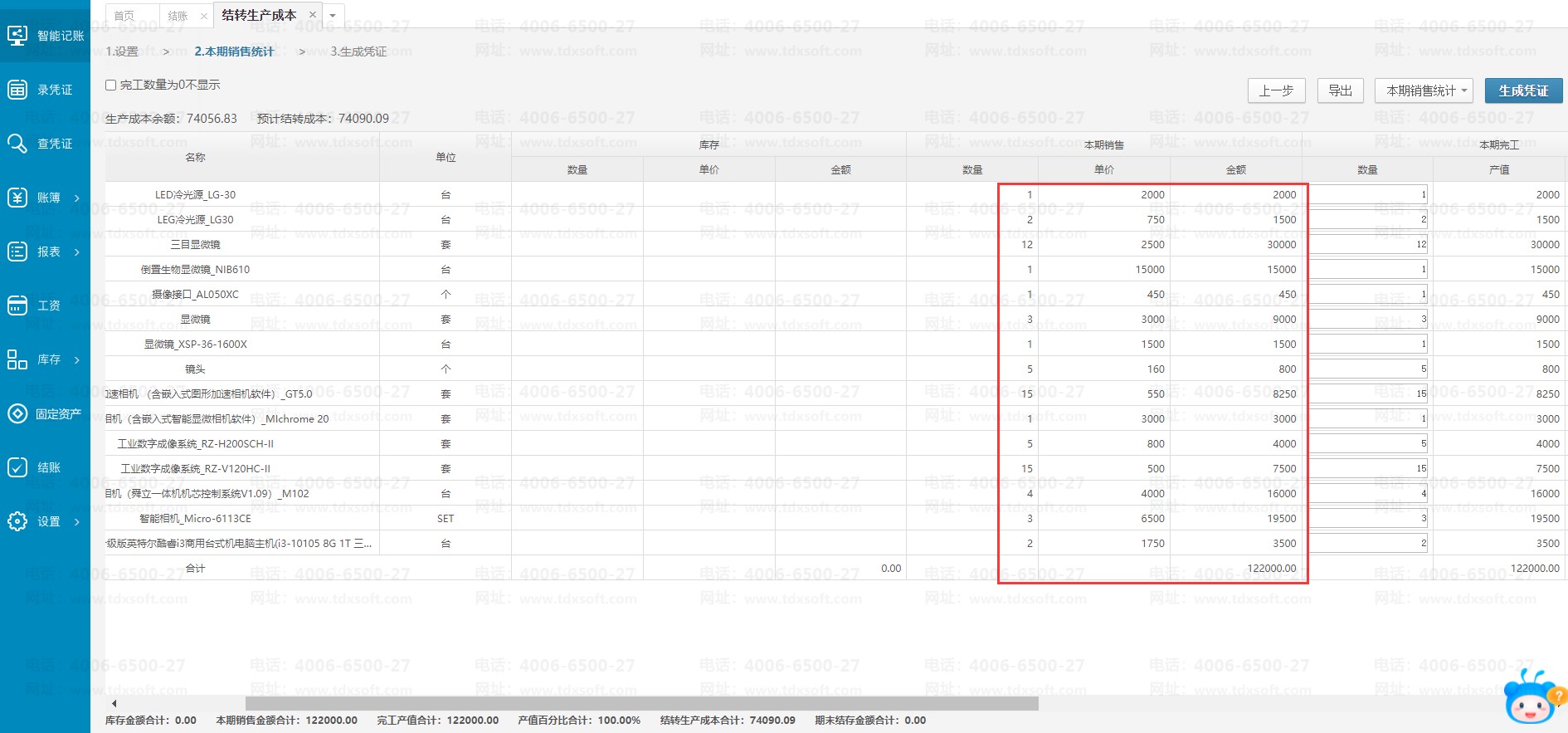Select the 账簿 ledger icon
This screenshot has height=733, width=1568.
(x=17, y=198)
